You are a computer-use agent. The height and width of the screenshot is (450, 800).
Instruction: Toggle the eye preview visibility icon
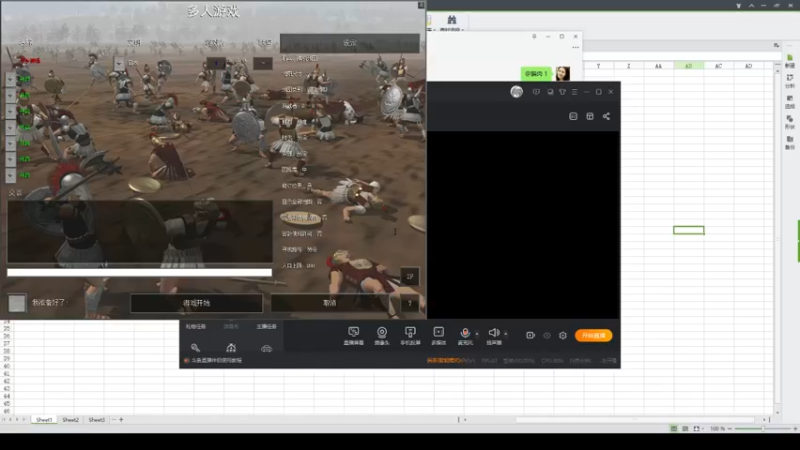[546, 335]
